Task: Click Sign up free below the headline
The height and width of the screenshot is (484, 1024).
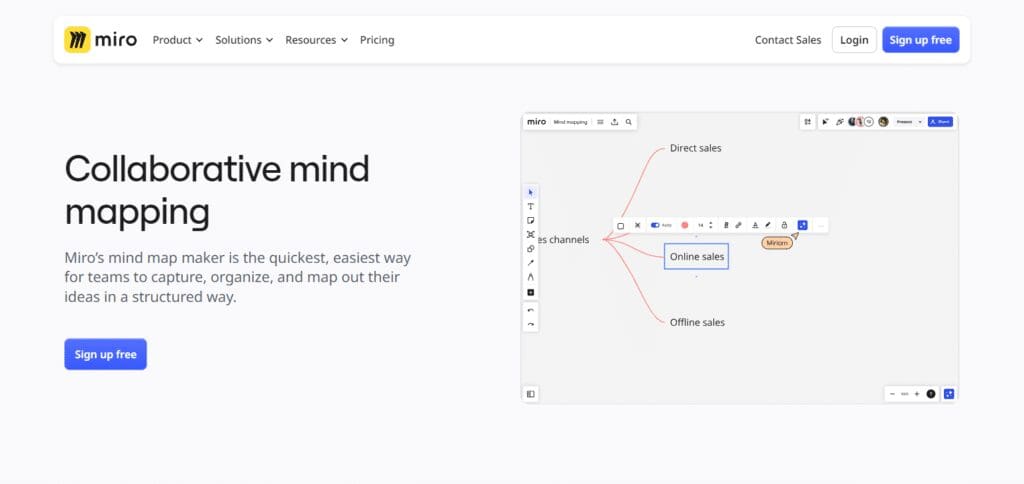Action: 105,354
